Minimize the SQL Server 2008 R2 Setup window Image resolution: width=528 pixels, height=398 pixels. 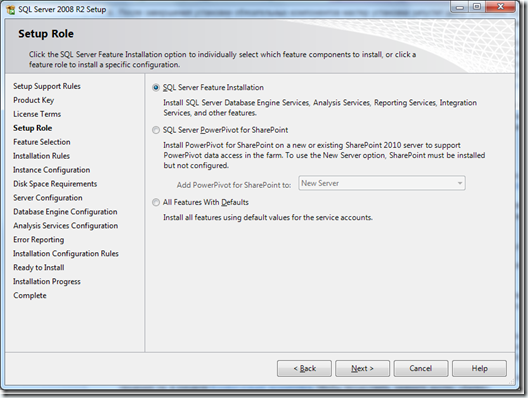coord(460,7)
